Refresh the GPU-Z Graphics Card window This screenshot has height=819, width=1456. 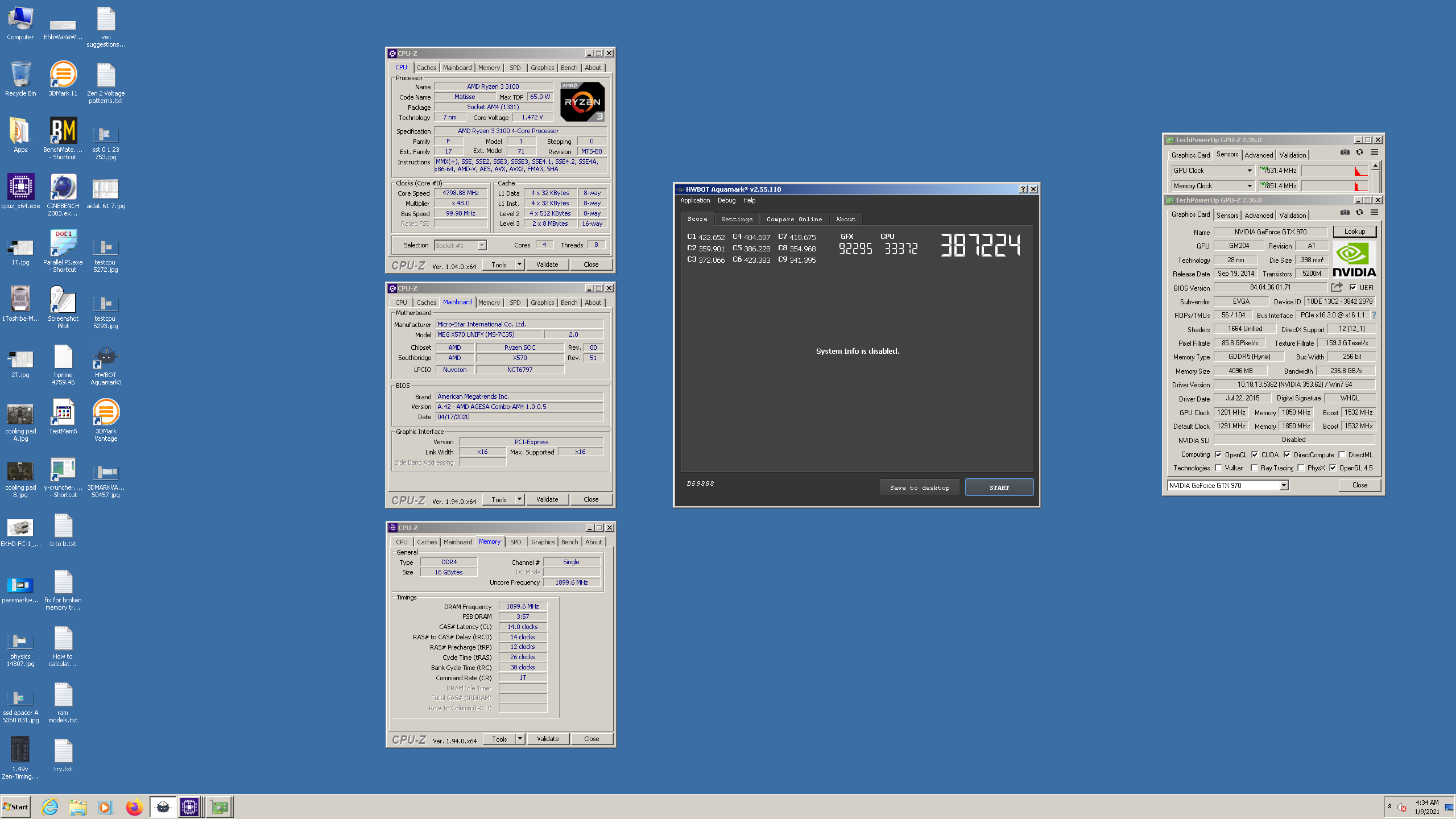point(1360,212)
